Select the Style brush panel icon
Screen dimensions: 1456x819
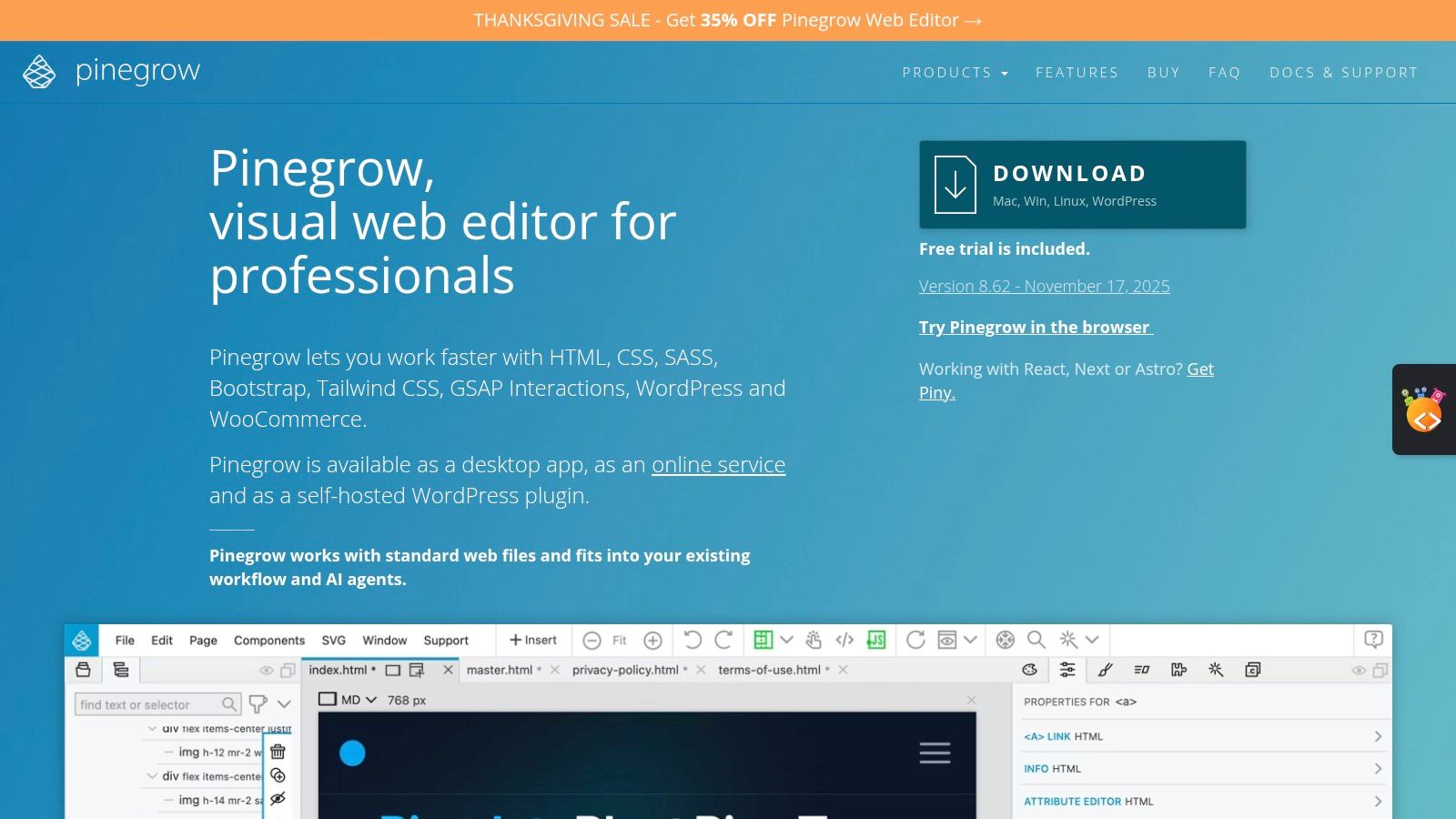pyautogui.click(x=1106, y=670)
